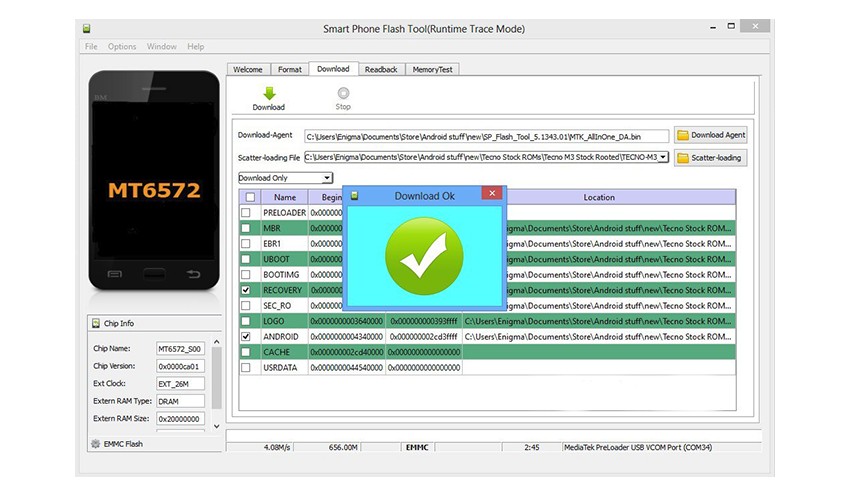This screenshot has height=490, width=846.
Task: Check the PRELOADER checkbox
Action: click(x=246, y=213)
